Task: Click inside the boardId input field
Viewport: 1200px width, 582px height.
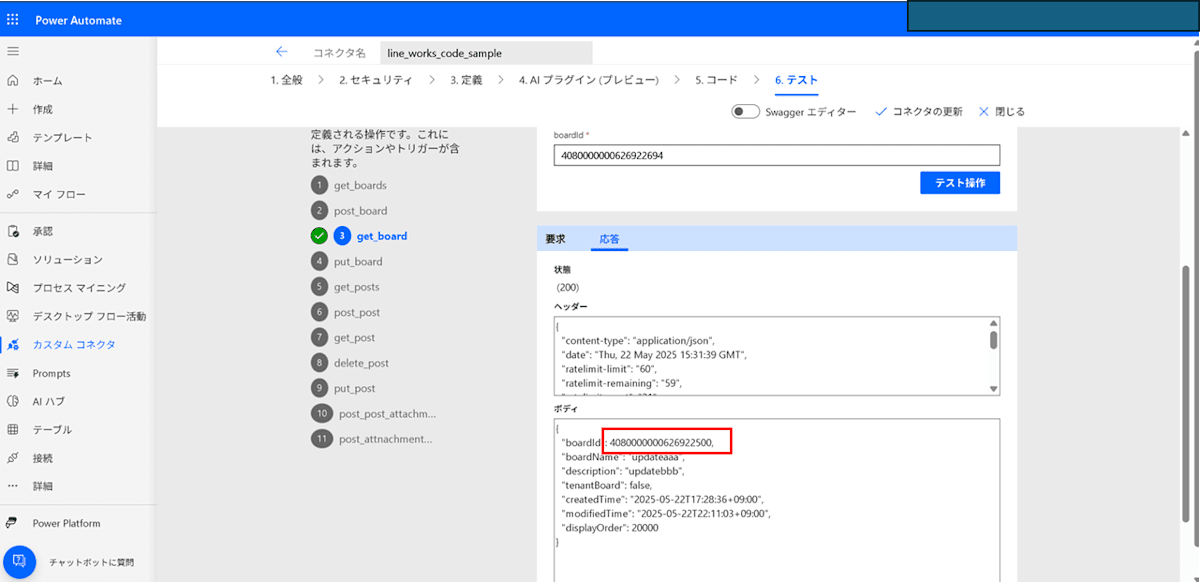Action: [x=777, y=155]
